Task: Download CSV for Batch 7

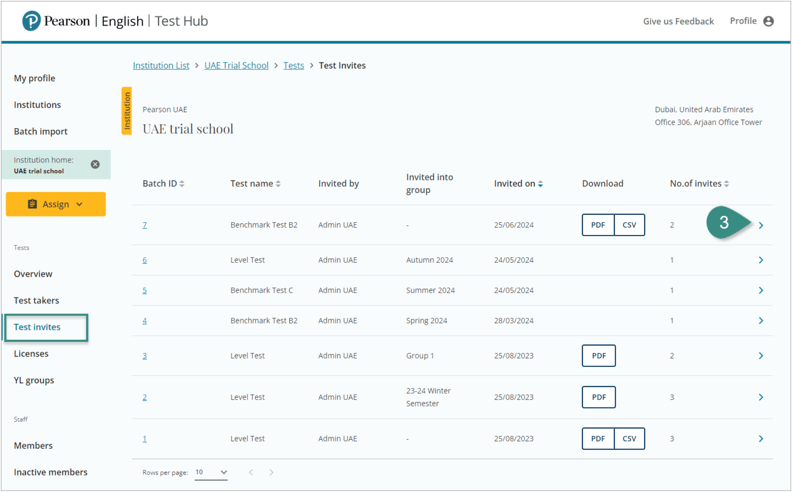Action: coord(629,225)
